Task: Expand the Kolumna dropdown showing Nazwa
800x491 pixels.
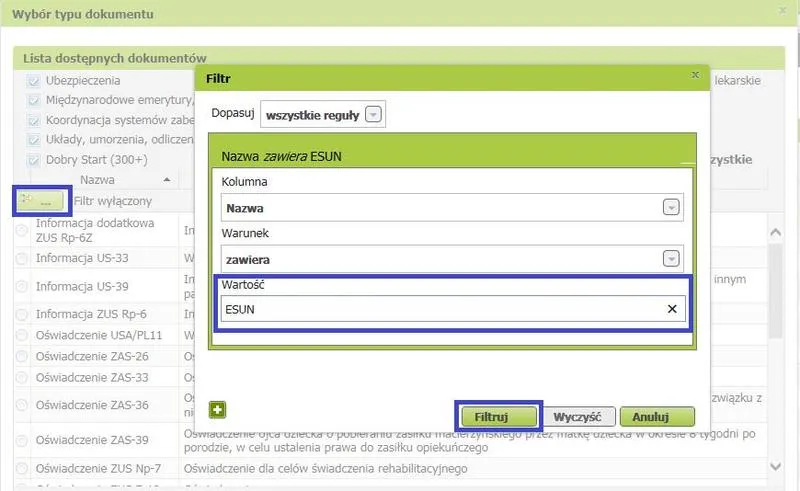Action: [x=671, y=207]
